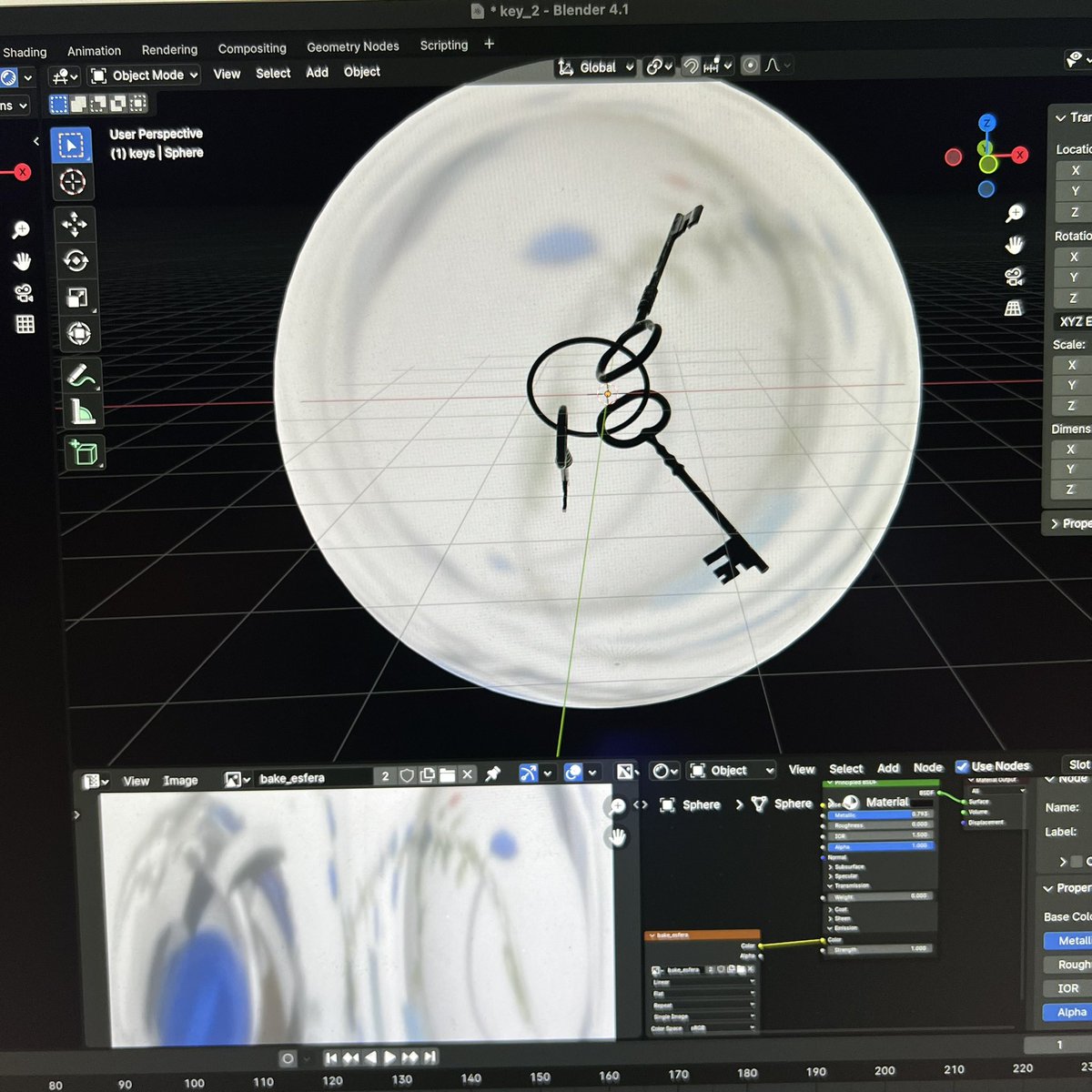The height and width of the screenshot is (1092, 1092).
Task: Switch to the Animation workspace tab
Action: click(x=94, y=51)
